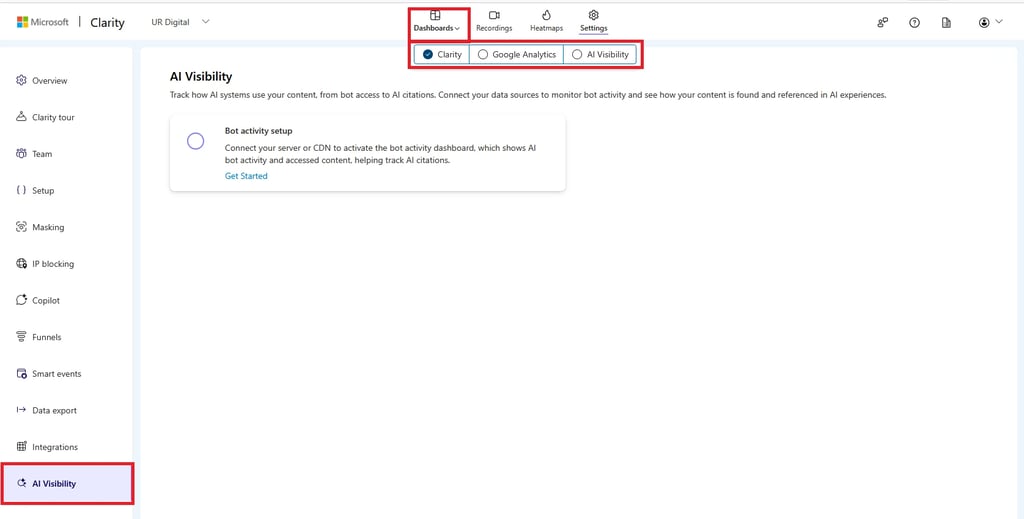Expand the account menu chevron
The width and height of the screenshot is (1024, 519).
coord(999,22)
